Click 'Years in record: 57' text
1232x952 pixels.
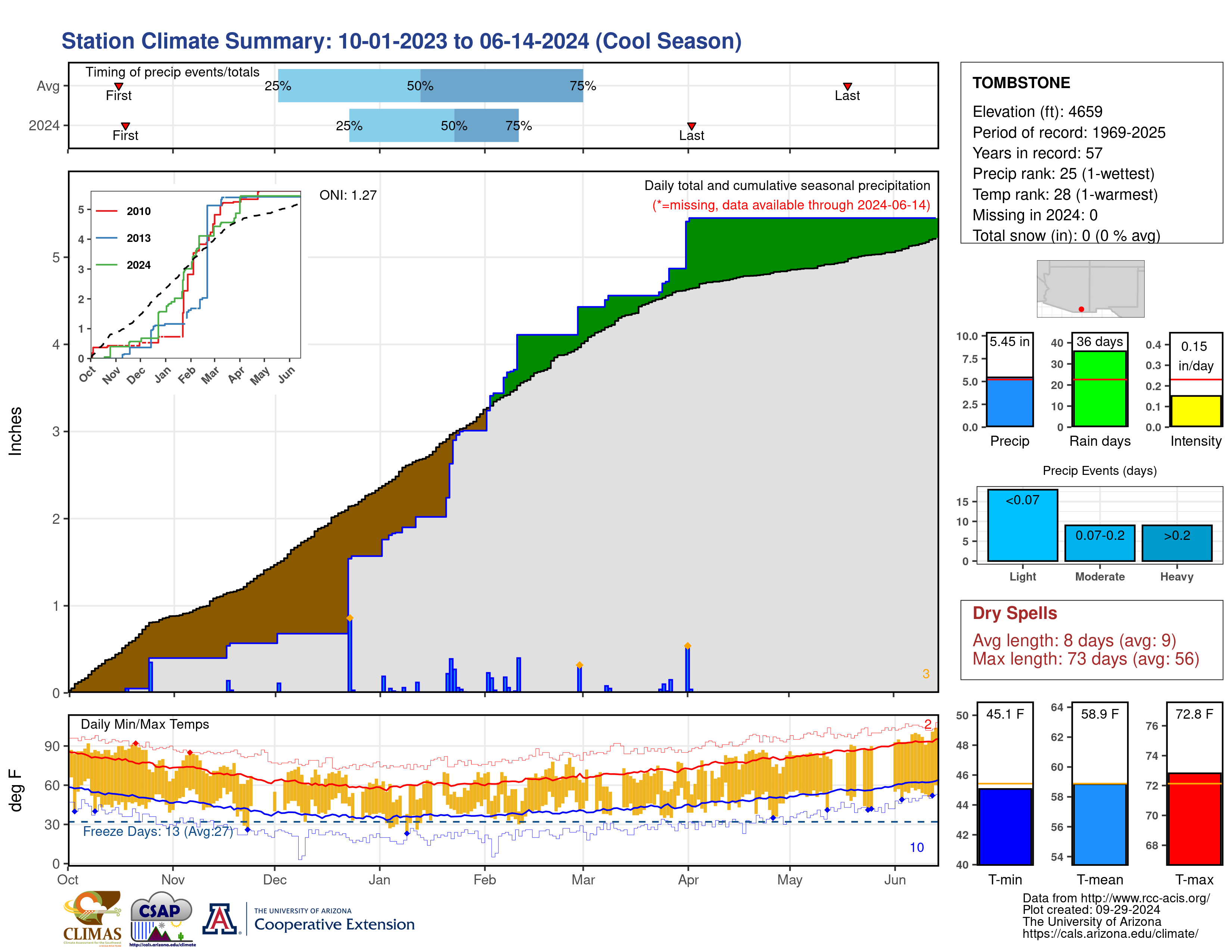[x=1037, y=153]
